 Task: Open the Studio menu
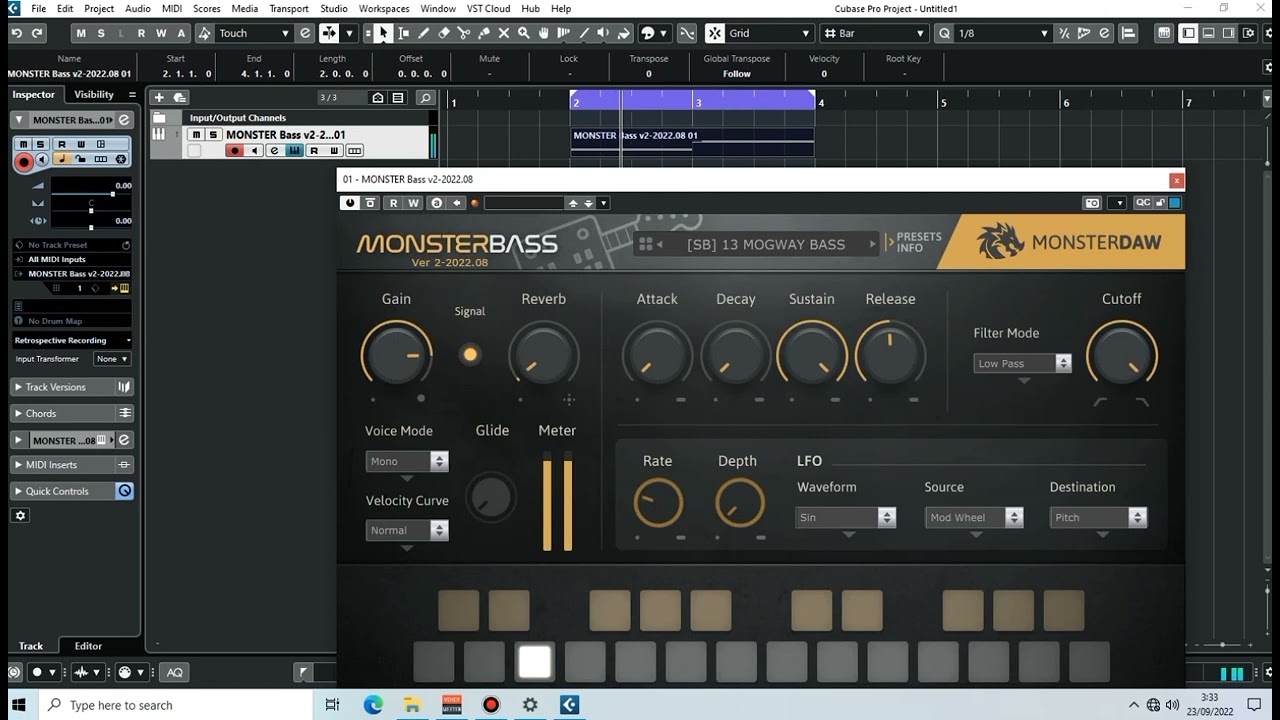point(333,8)
